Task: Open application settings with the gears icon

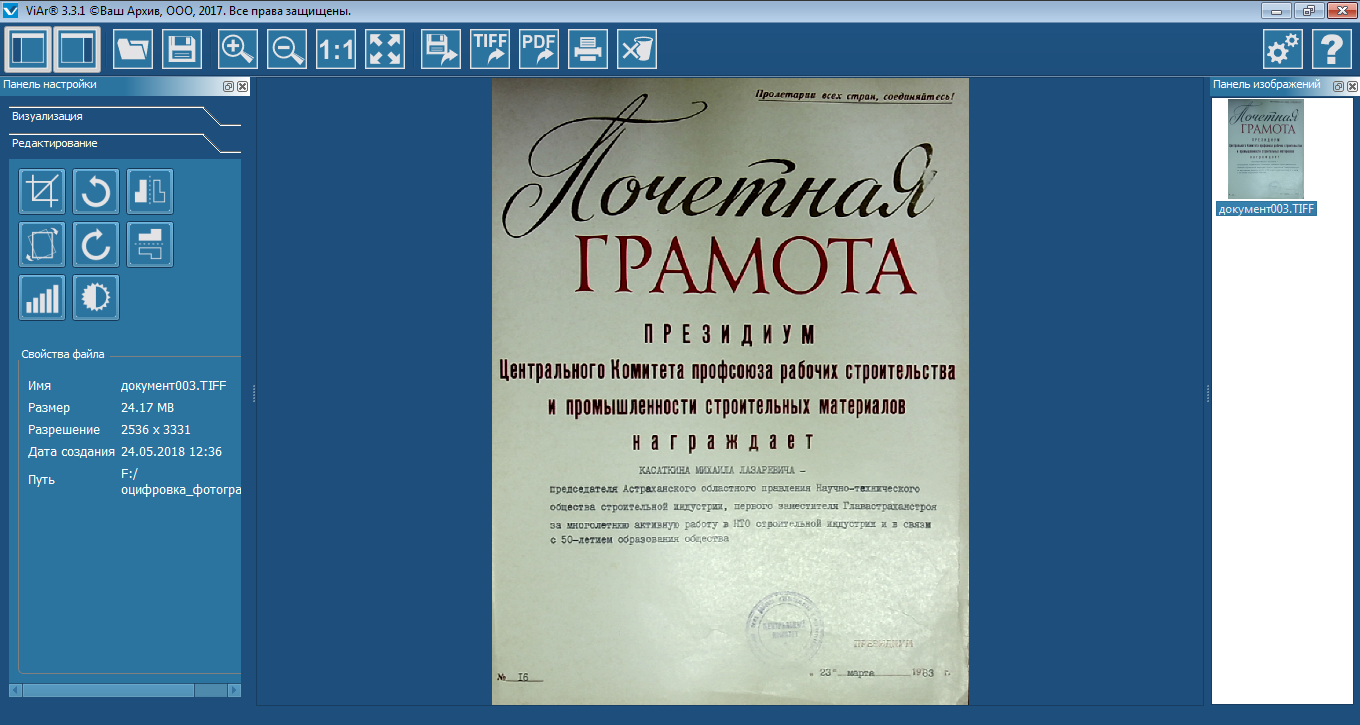Action: click(x=1282, y=49)
